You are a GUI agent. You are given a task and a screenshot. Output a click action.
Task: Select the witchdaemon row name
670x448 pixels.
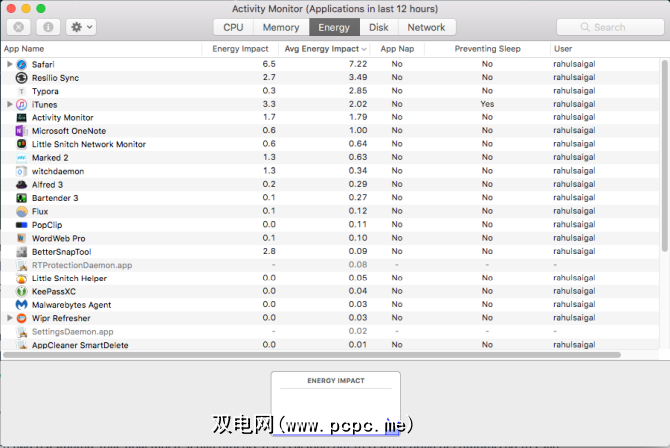click(x=58, y=171)
